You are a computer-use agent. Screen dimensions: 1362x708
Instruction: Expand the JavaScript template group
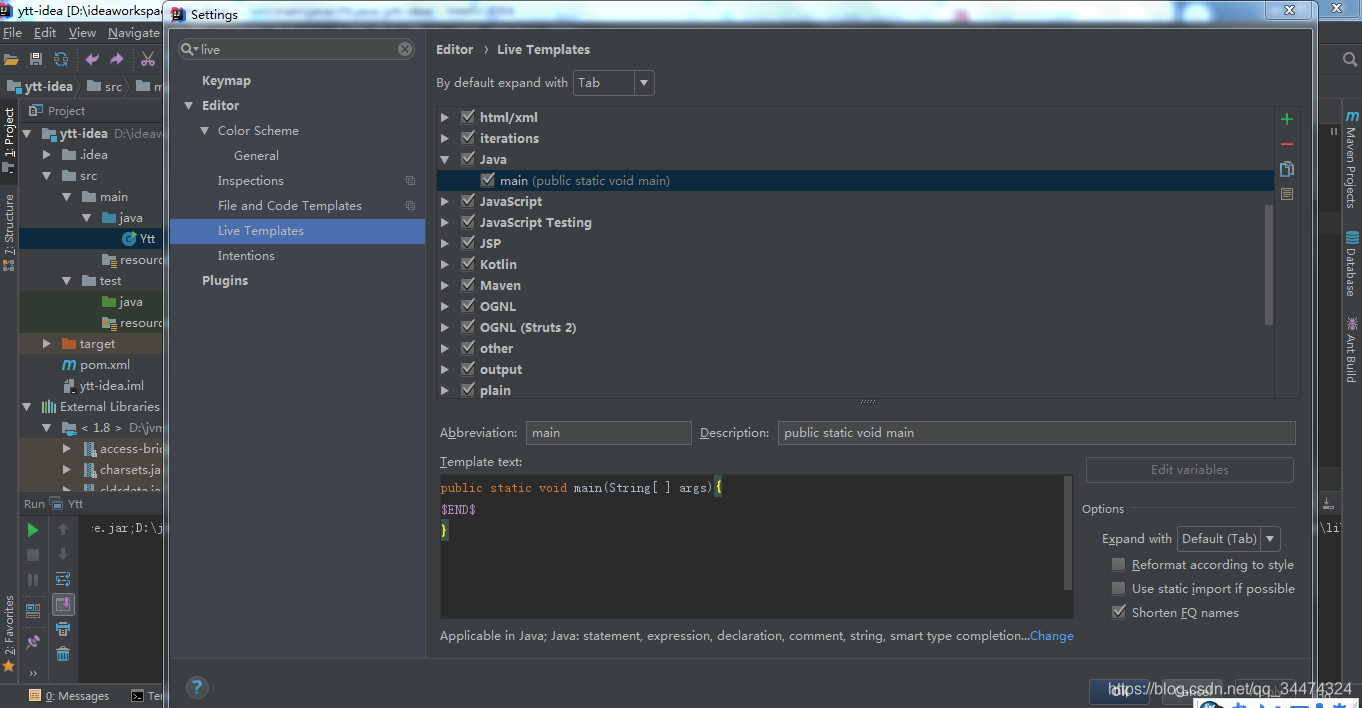point(445,201)
